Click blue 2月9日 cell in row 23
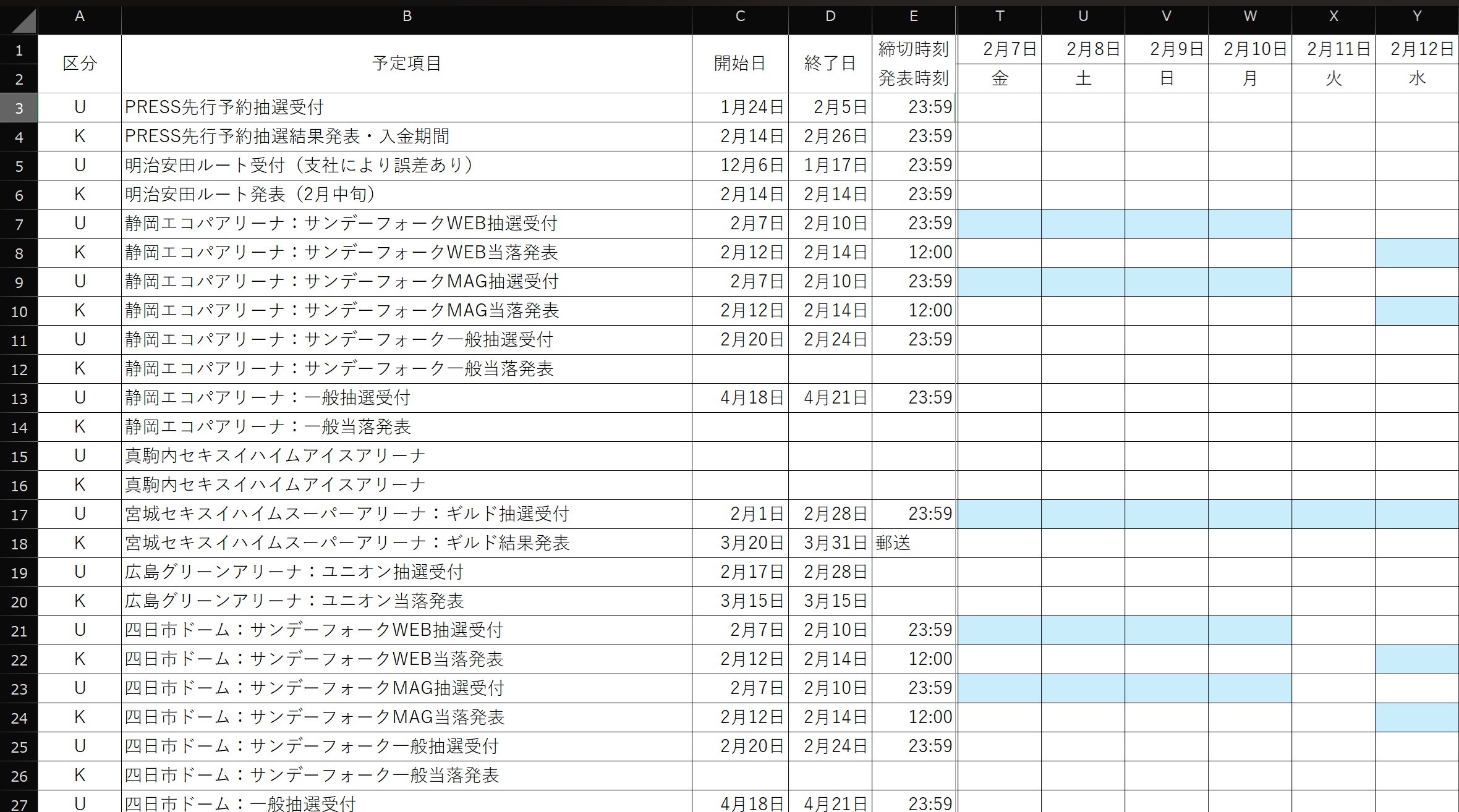 click(x=1167, y=688)
